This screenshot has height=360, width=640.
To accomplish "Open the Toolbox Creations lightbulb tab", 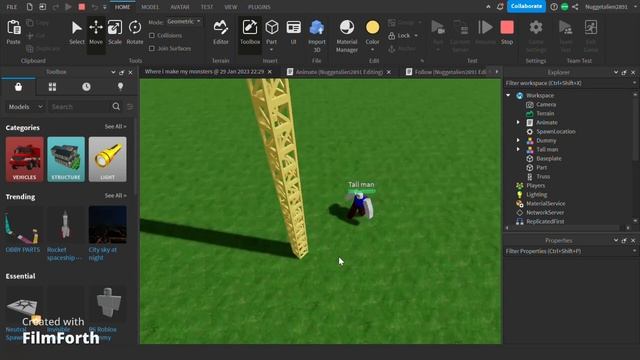I will [x=120, y=87].
